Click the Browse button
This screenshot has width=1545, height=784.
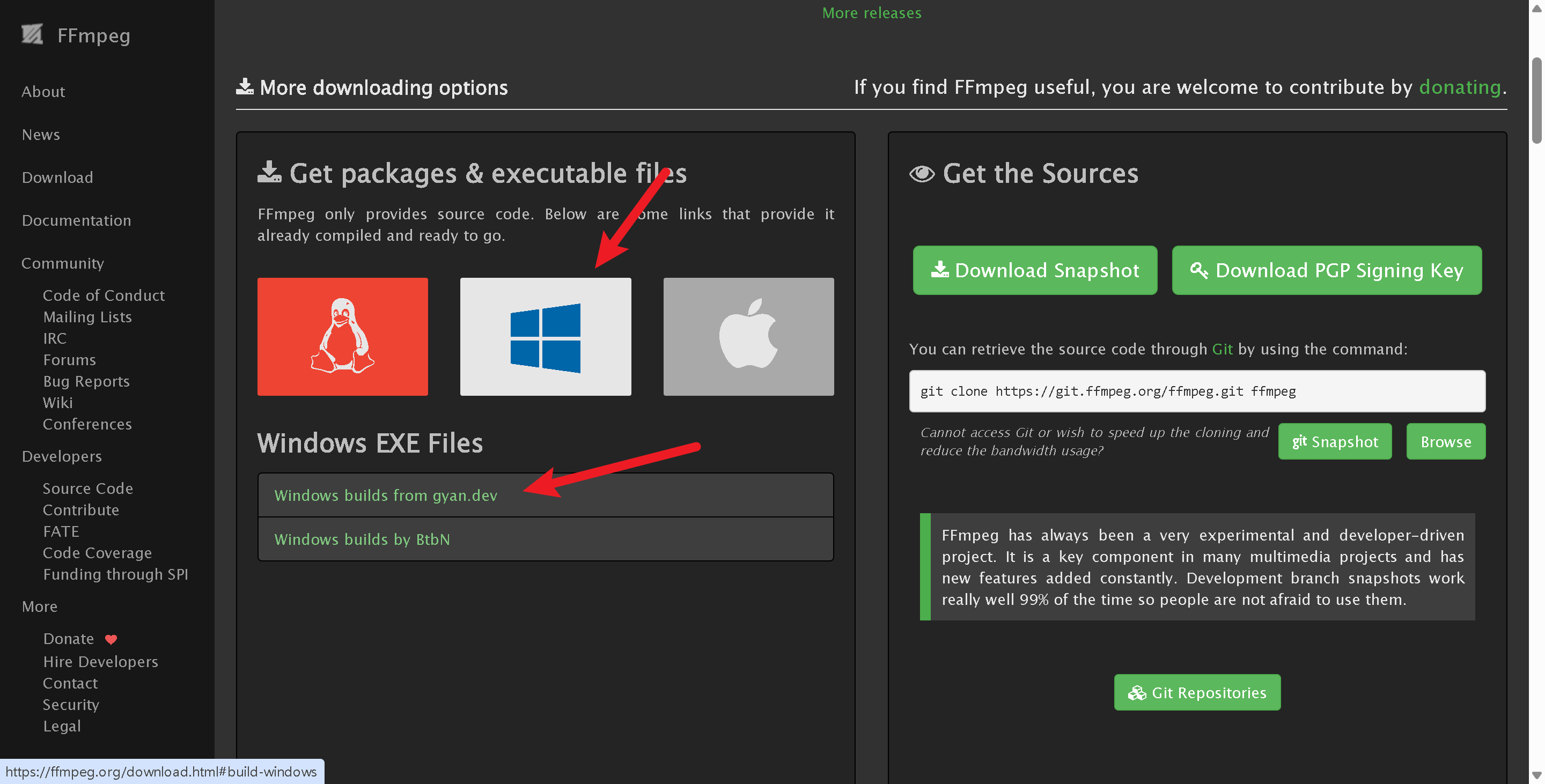click(x=1445, y=442)
